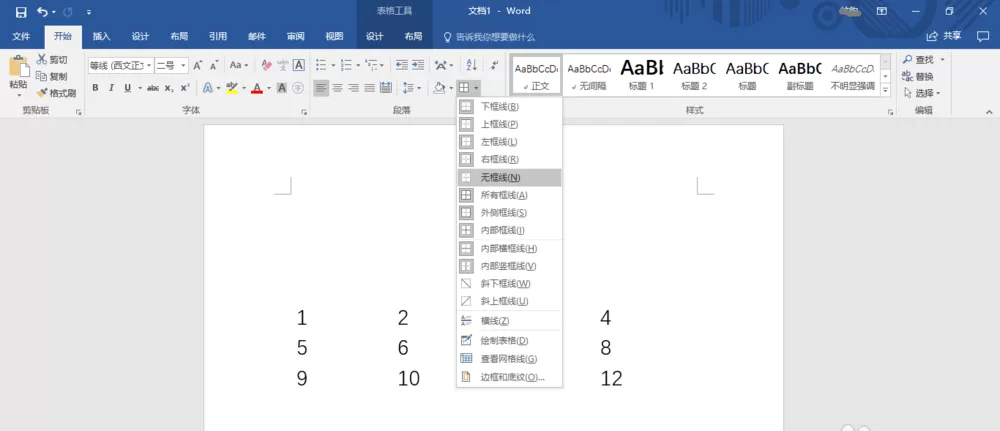Choose All Borders (所有框线) menu item
This screenshot has width=1000, height=431.
tap(509, 194)
